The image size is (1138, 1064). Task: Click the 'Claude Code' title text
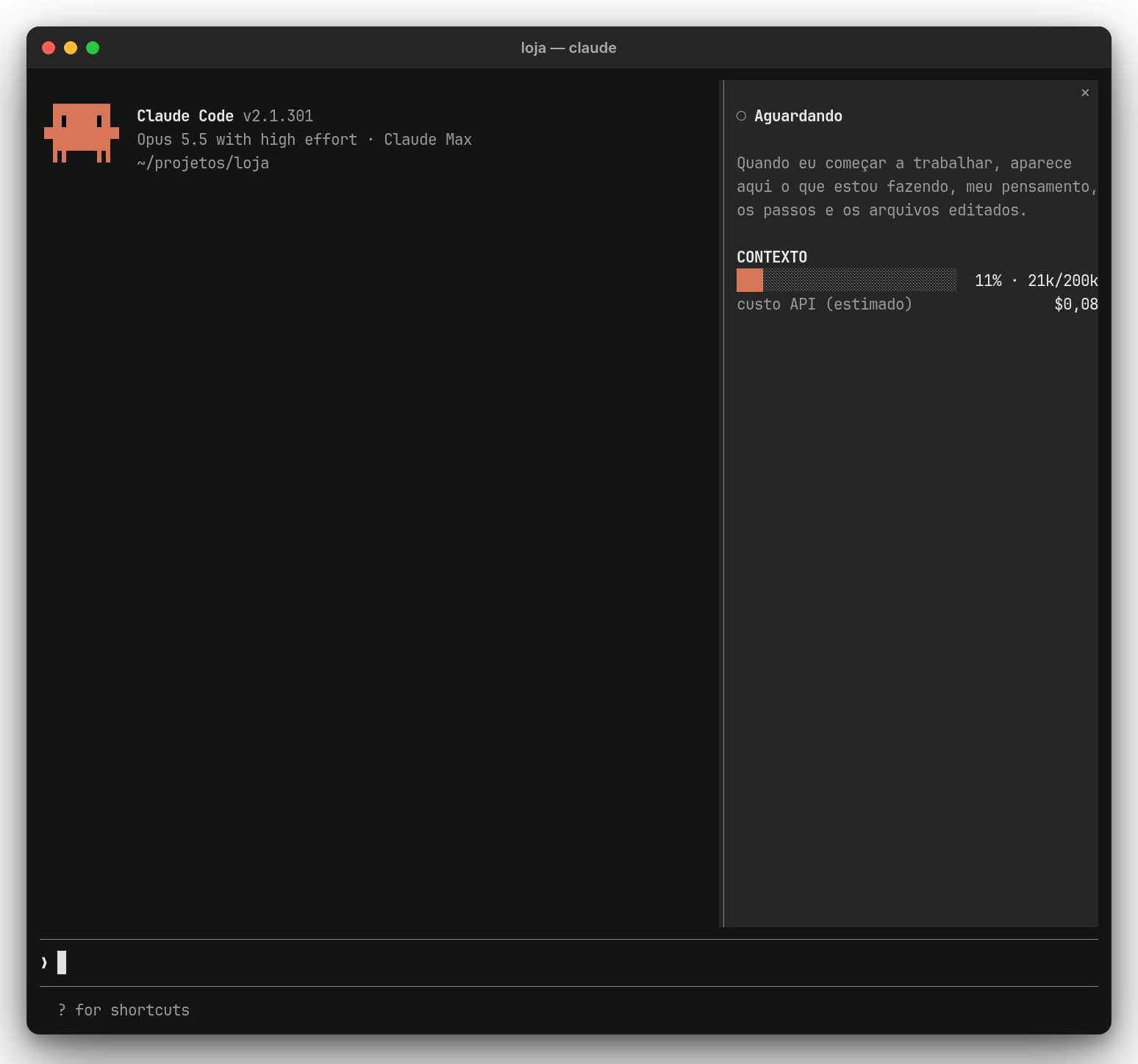[x=185, y=116]
